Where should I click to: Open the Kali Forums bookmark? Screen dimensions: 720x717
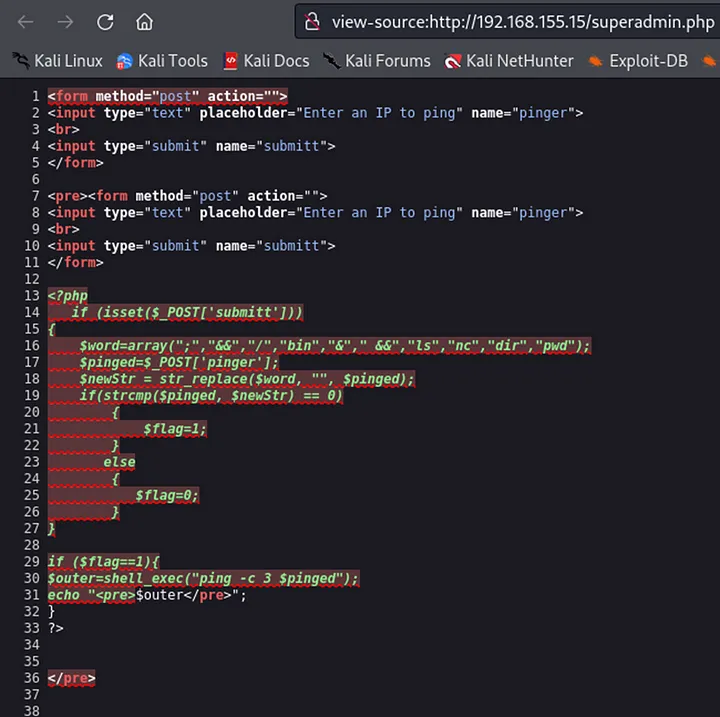tap(377, 61)
